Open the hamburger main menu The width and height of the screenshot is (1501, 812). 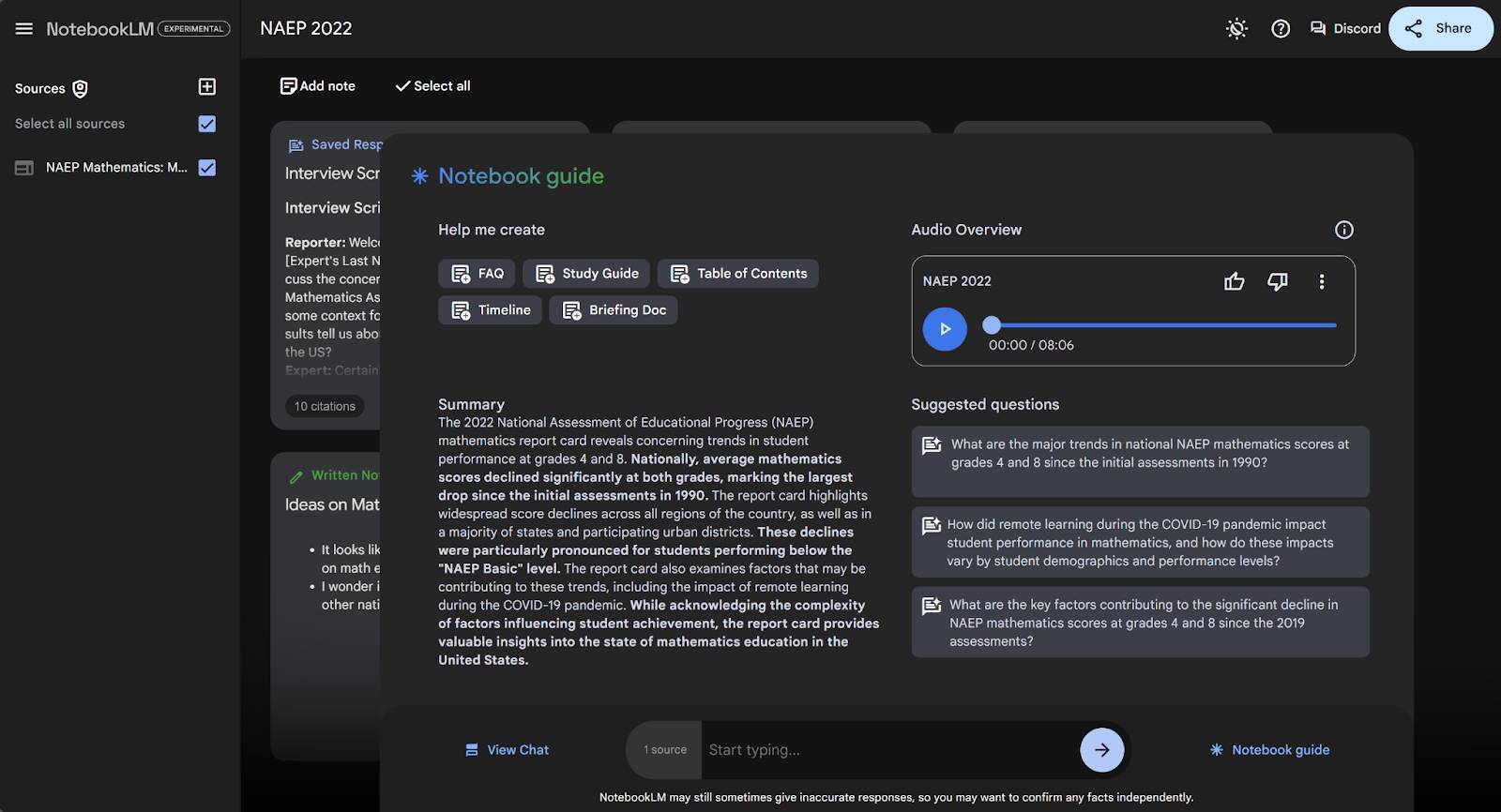pos(24,29)
